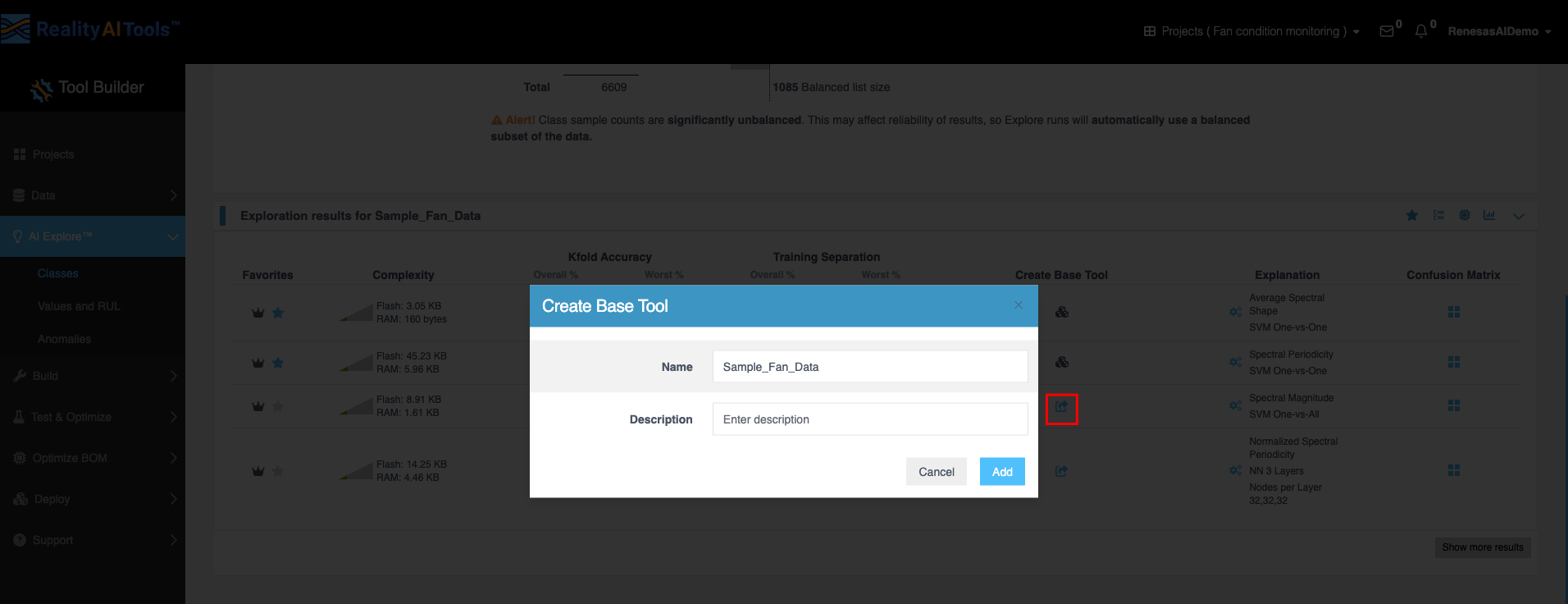Viewport: 1568px width, 604px height.
Task: Click the complexity triangle for Flash 45.23 KB
Action: [357, 363]
